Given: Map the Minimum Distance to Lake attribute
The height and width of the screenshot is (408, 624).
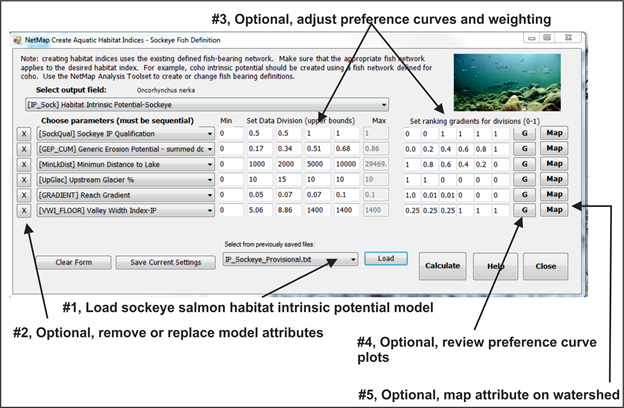Looking at the screenshot, I should coord(555,164).
